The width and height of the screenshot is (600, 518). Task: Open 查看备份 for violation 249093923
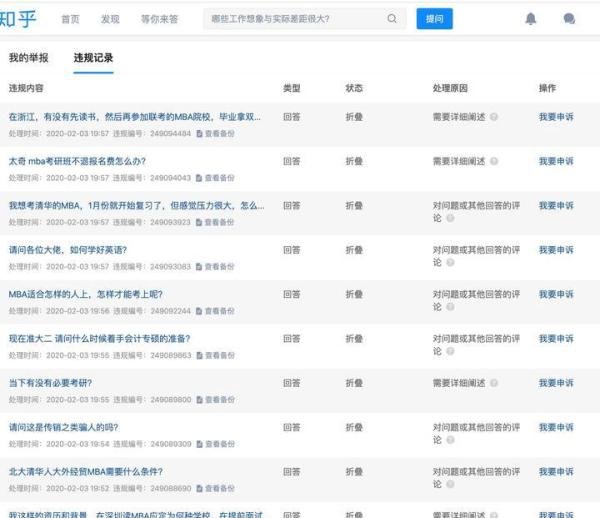(215, 222)
